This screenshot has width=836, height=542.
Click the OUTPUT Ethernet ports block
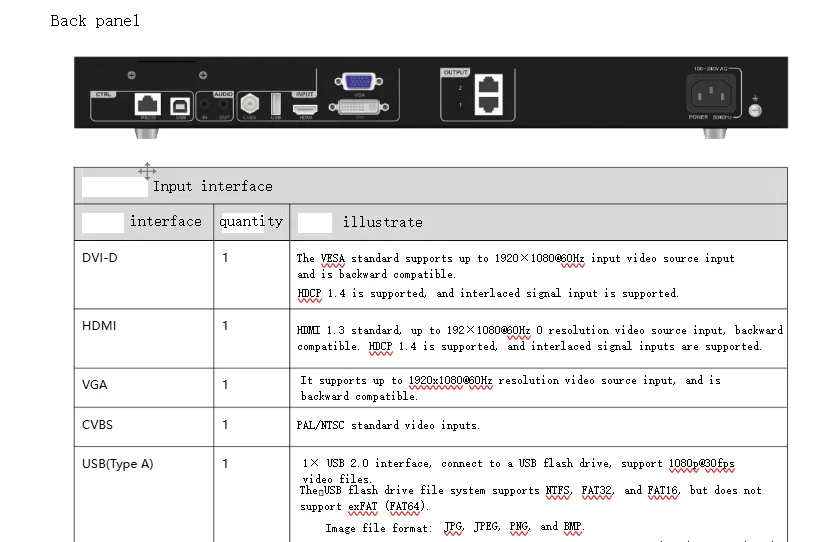tap(488, 94)
